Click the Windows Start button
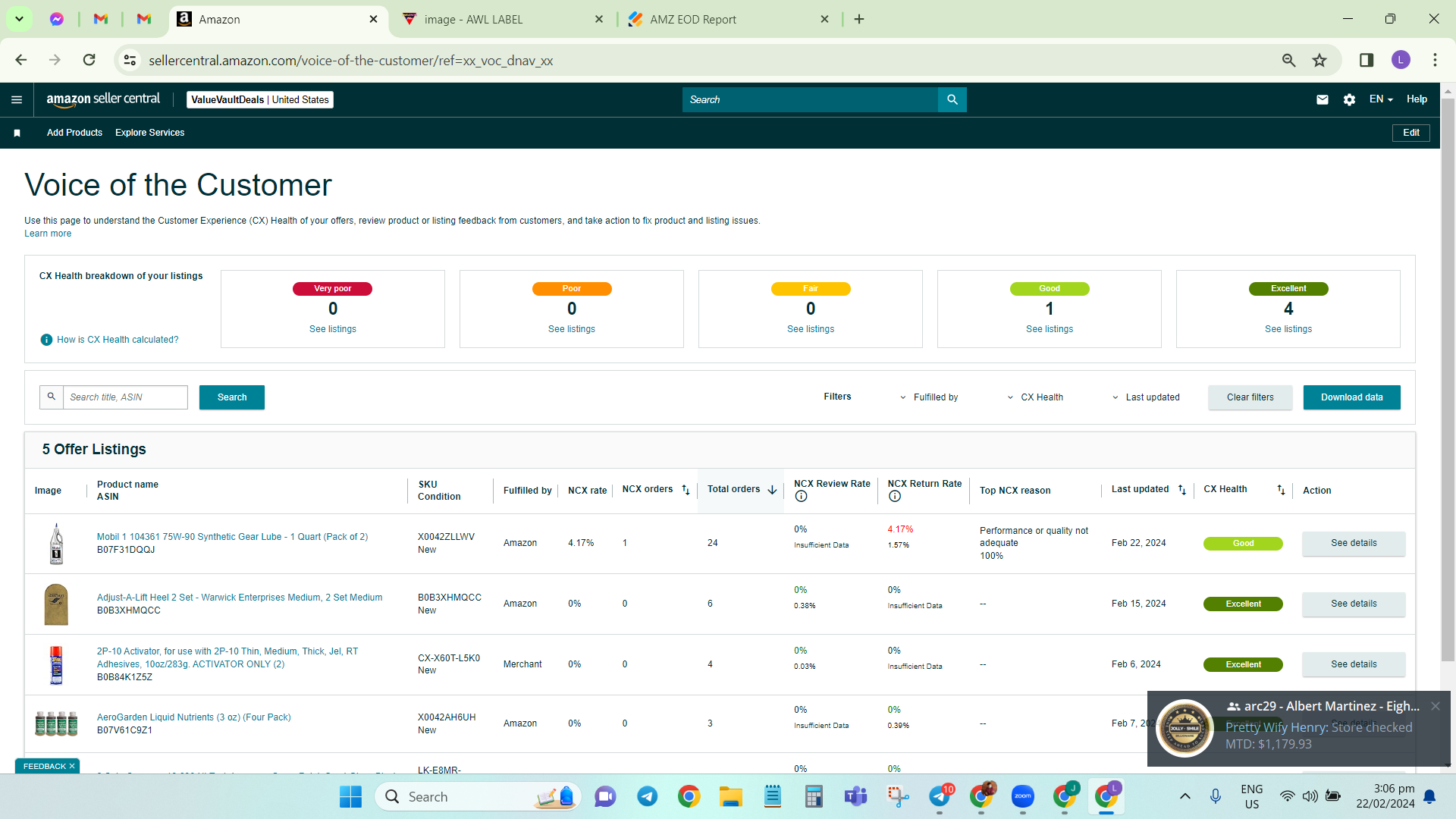This screenshot has width=1456, height=819. (350, 796)
